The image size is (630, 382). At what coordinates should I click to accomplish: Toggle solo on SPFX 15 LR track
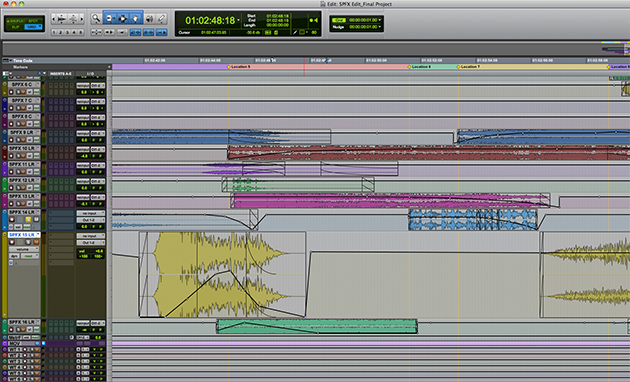(x=28, y=242)
